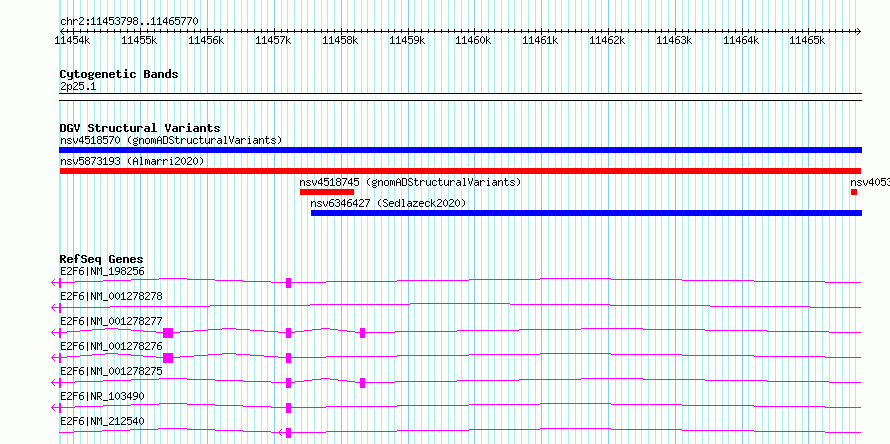Screen dimensions: 890x444
Task: Click the exon block on E2F6|NR_103490
Action: pyautogui.click(x=288, y=408)
